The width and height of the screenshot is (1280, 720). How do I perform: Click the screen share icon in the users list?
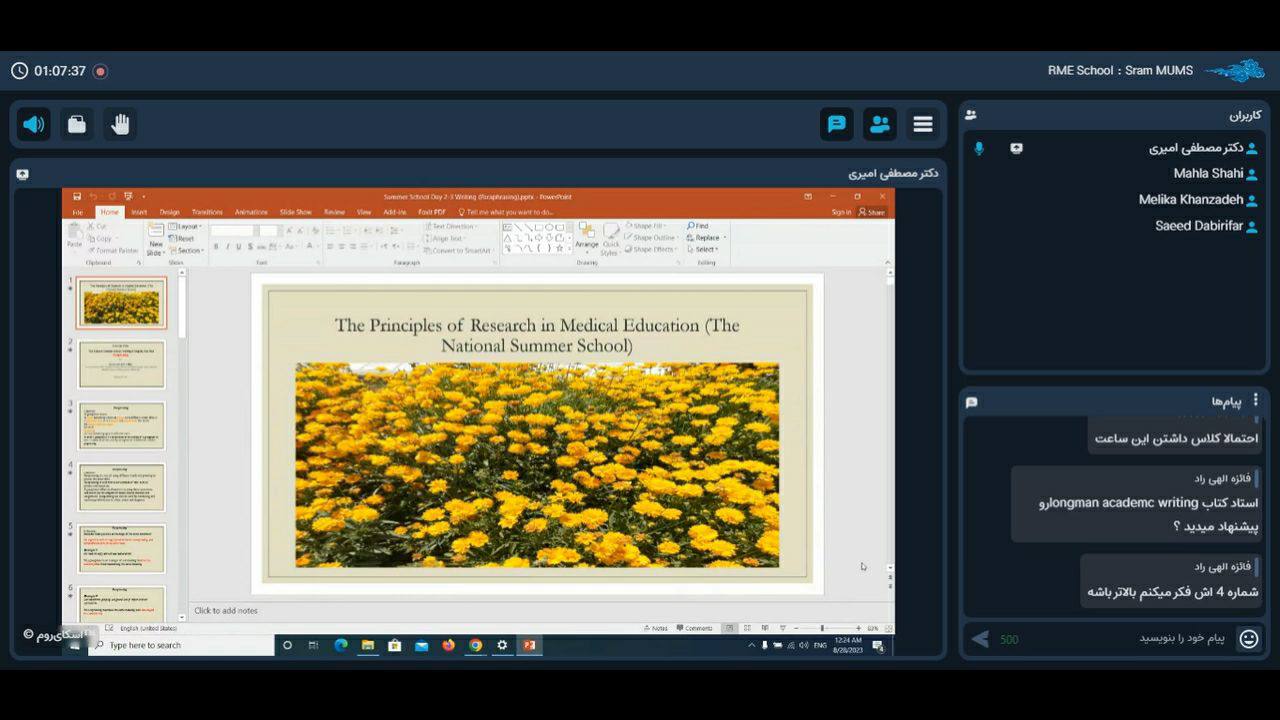[1016, 148]
